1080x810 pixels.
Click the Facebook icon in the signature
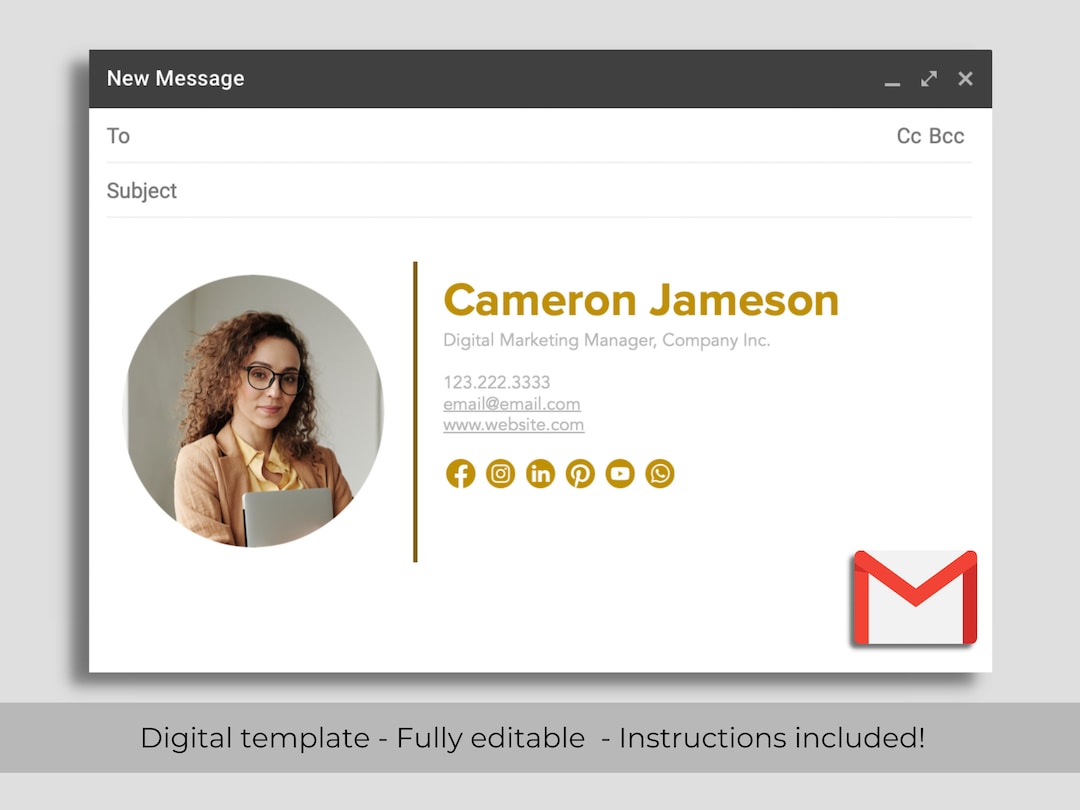pyautogui.click(x=460, y=474)
